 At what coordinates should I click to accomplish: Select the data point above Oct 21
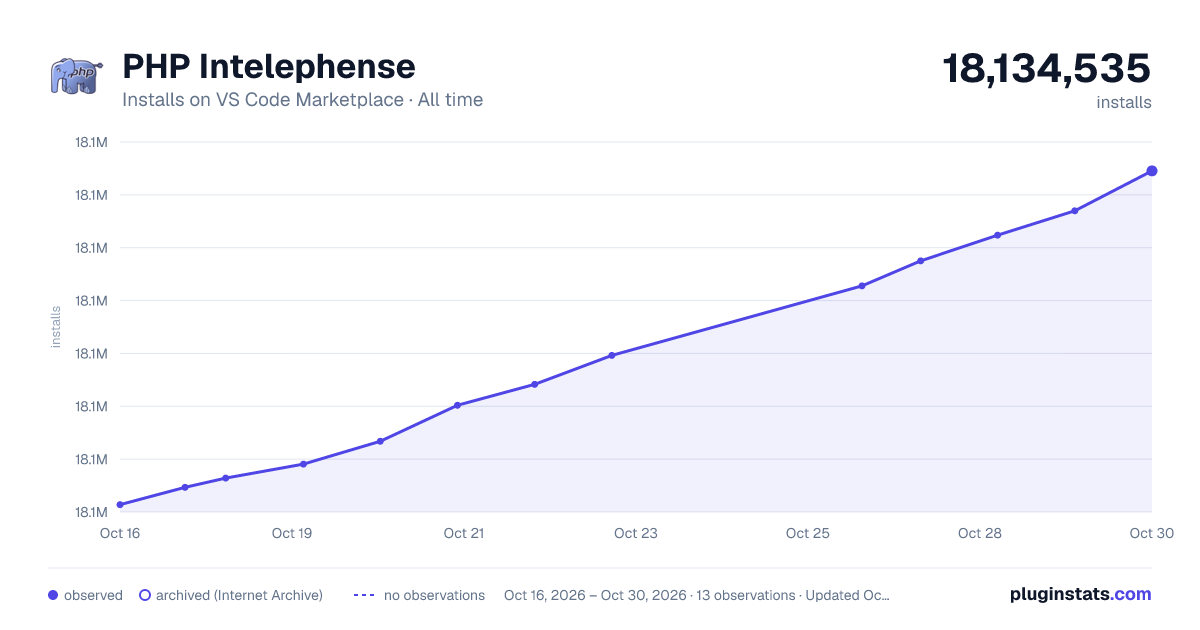(x=457, y=405)
